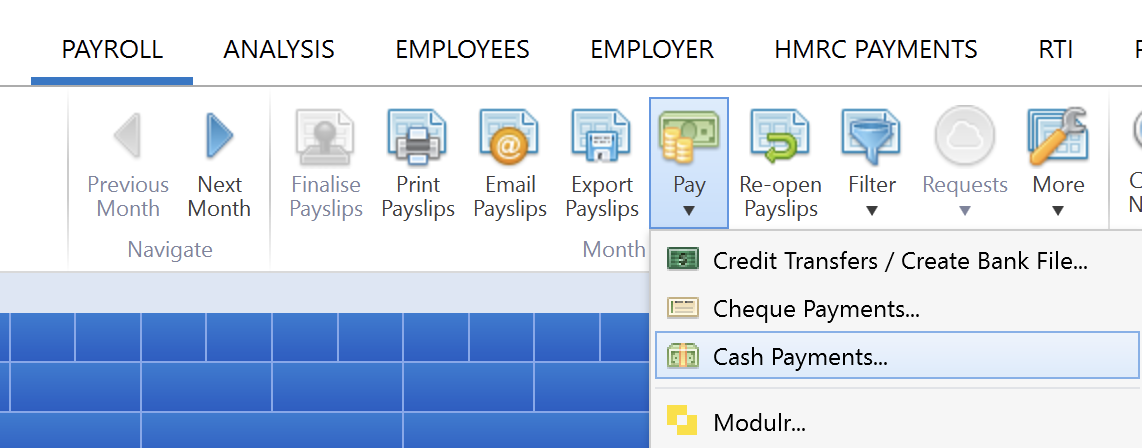Click the Filter funnel icon
The image size is (1142, 448).
872,137
